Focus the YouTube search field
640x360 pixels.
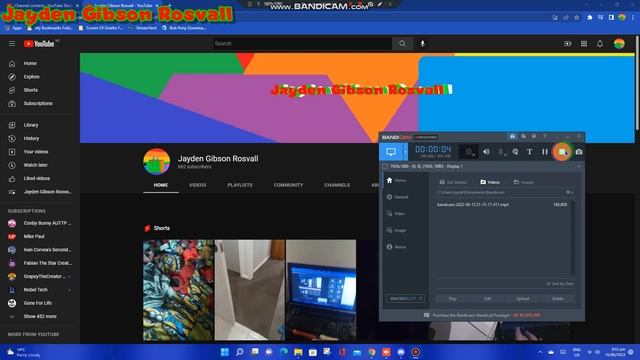pyautogui.click(x=302, y=44)
